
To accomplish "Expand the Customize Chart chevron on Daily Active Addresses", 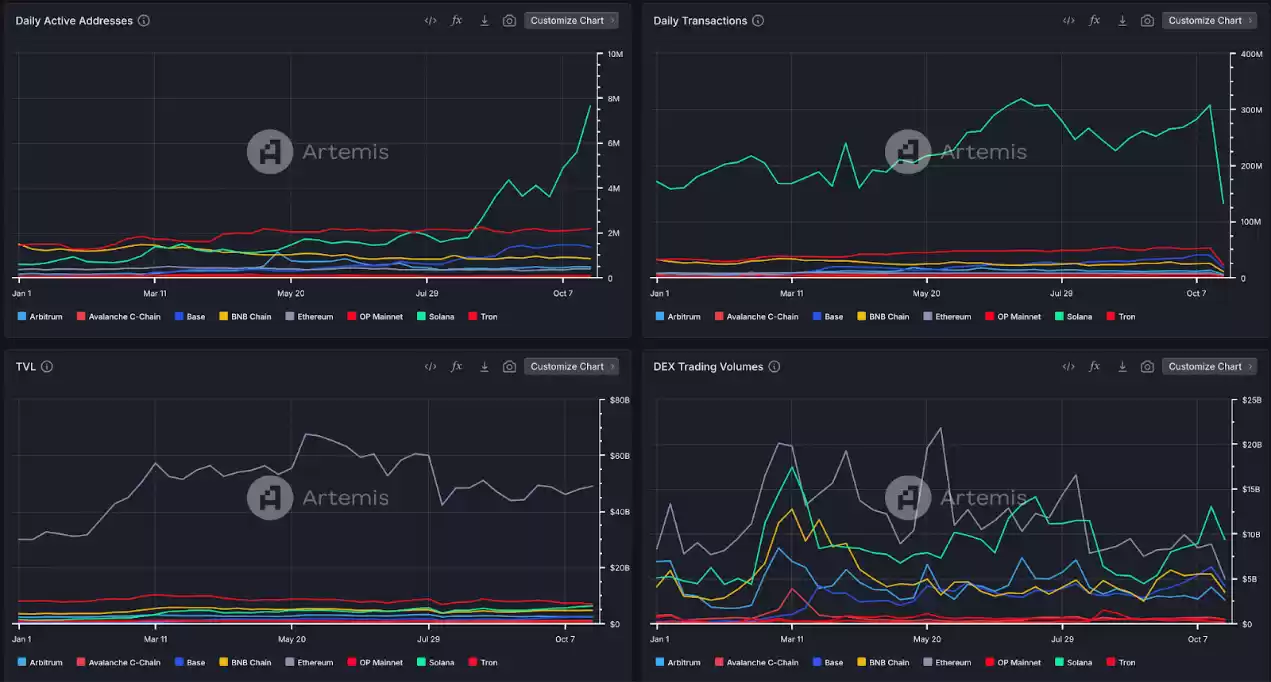I will (x=610, y=19).
